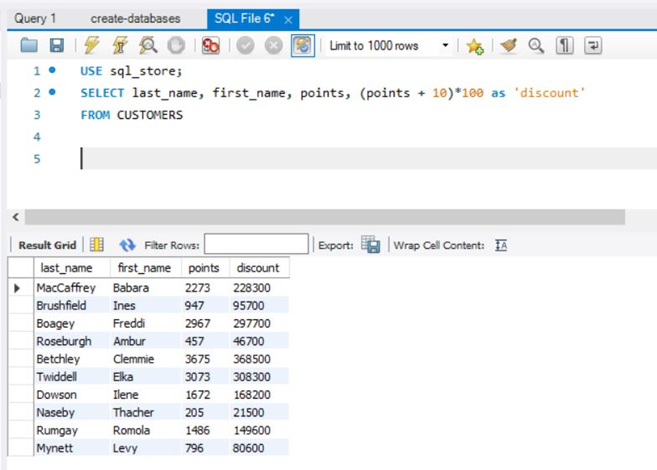Click the cell containing 'Rumgay'
The image size is (657, 470).
pos(72,430)
